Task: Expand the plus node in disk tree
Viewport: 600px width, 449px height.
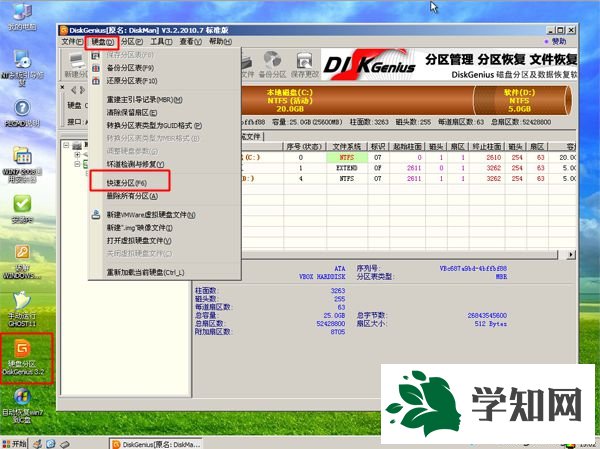Action: 77,155
